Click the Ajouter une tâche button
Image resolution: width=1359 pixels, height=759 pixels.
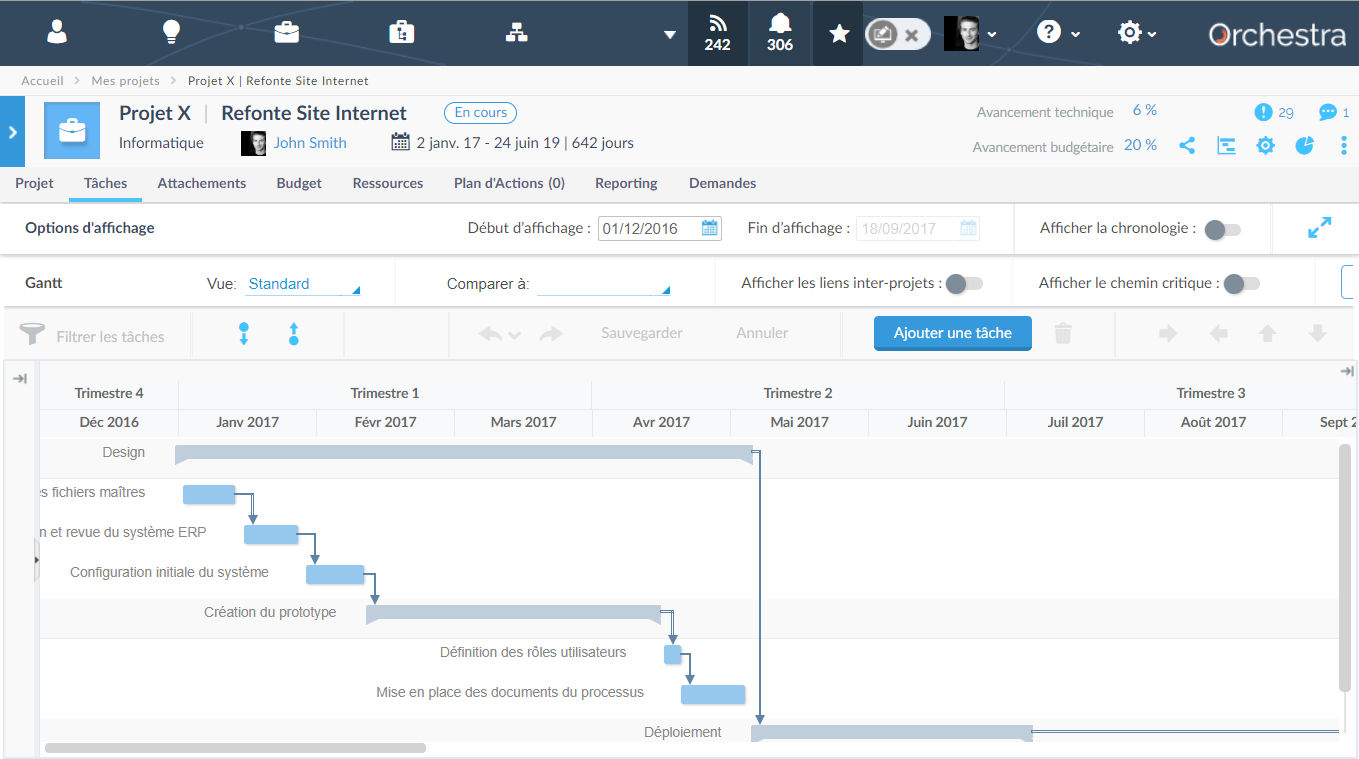click(952, 333)
